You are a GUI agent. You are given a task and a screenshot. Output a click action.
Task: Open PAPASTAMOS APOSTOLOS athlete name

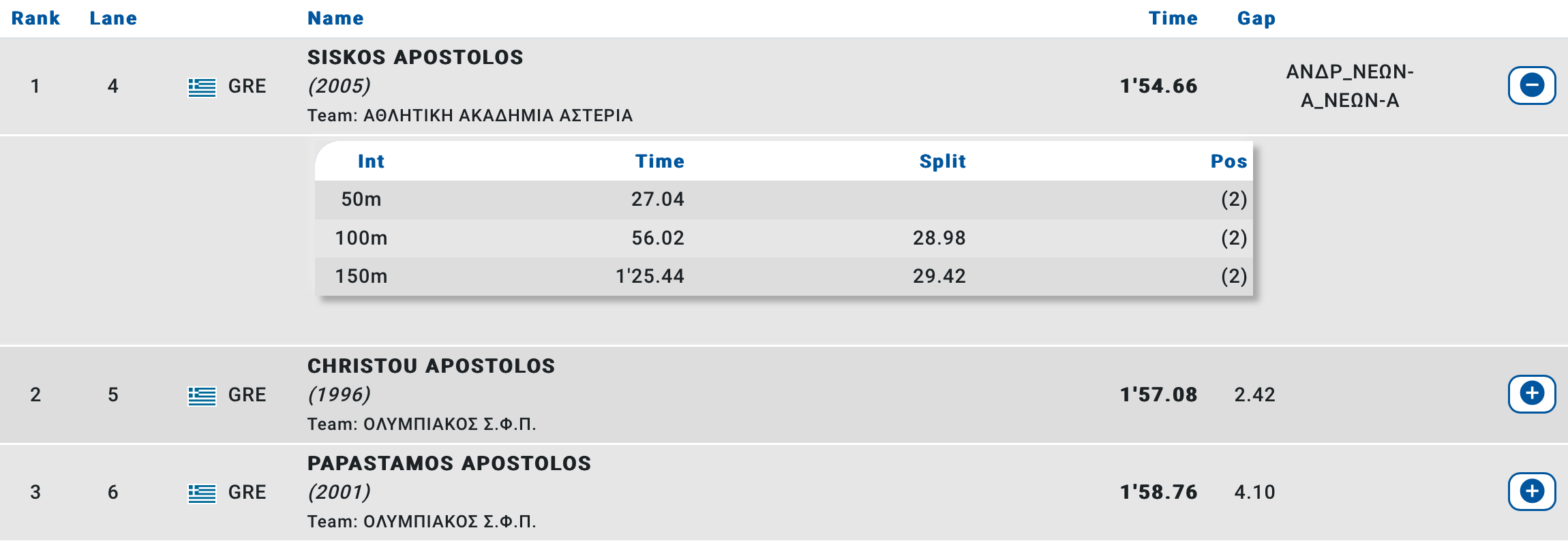(x=449, y=463)
